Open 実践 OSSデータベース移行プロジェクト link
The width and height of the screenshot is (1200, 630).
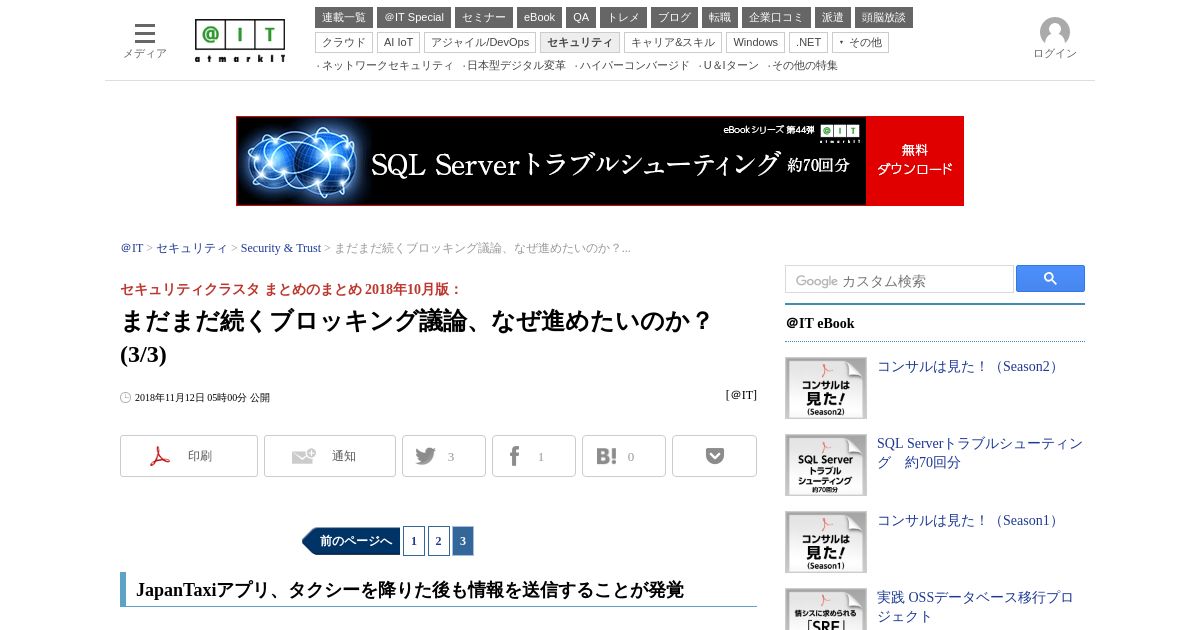point(975,607)
